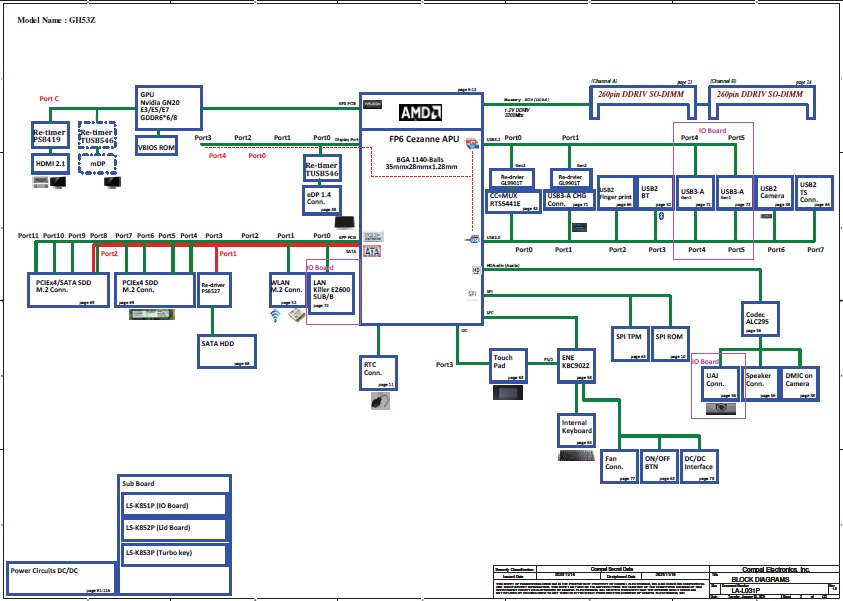Click the LS-K852P (Lid Board) entry
The width and height of the screenshot is (843, 601).
pos(174,529)
